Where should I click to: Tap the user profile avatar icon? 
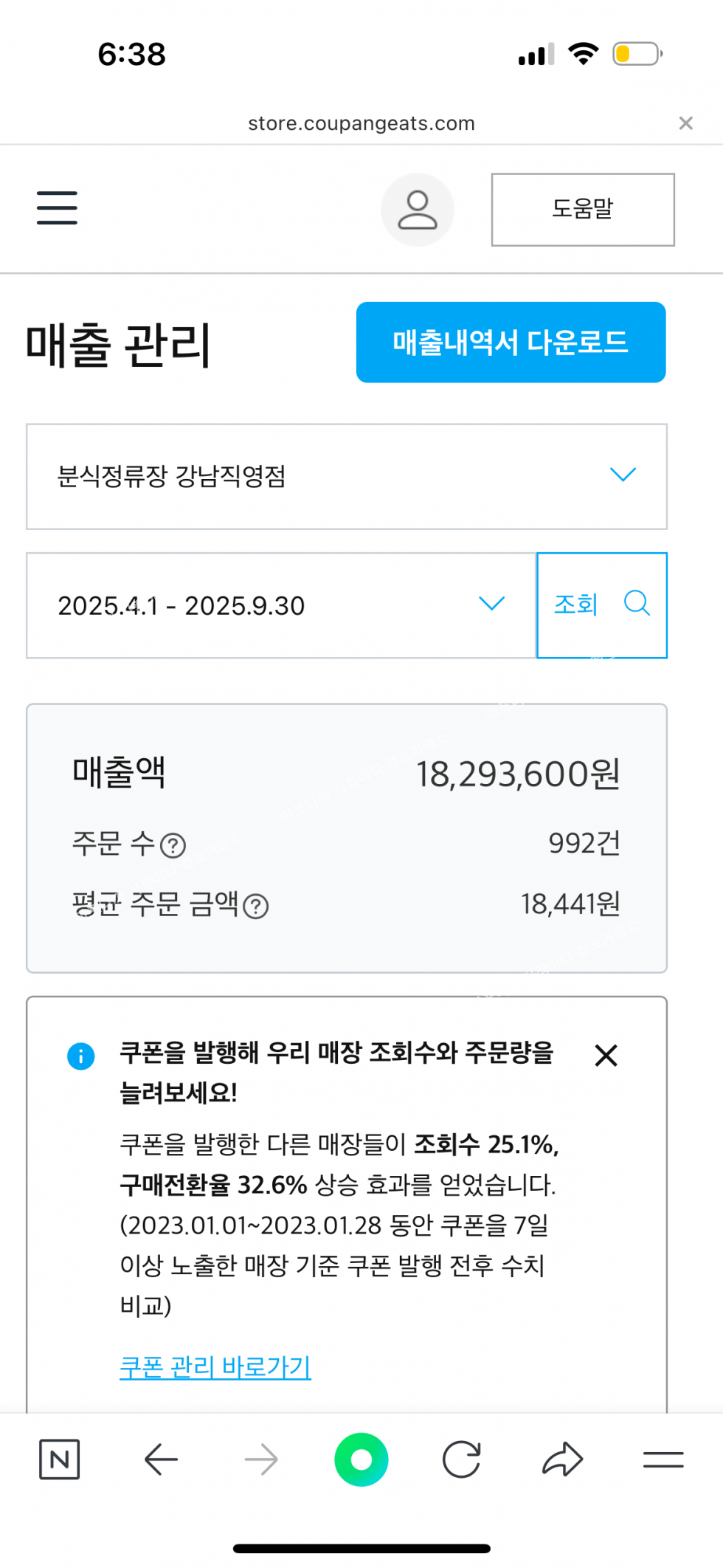(x=417, y=210)
